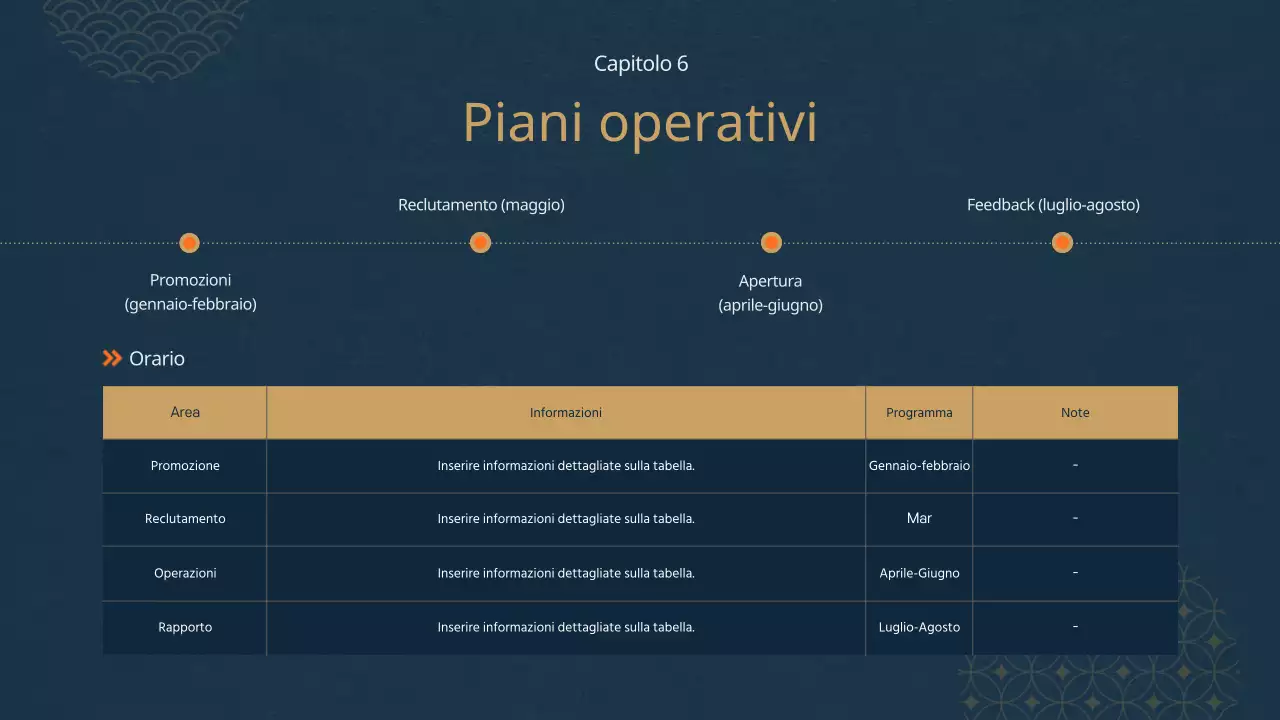Image resolution: width=1280 pixels, height=720 pixels.
Task: Click the Apertura timeline node
Action: [x=770, y=242]
